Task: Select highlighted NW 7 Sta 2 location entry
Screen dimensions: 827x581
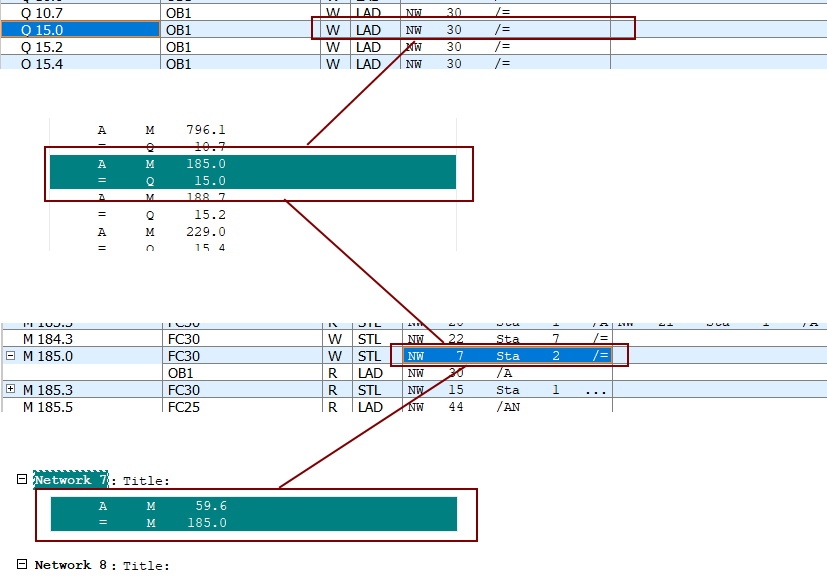Action: click(x=508, y=356)
